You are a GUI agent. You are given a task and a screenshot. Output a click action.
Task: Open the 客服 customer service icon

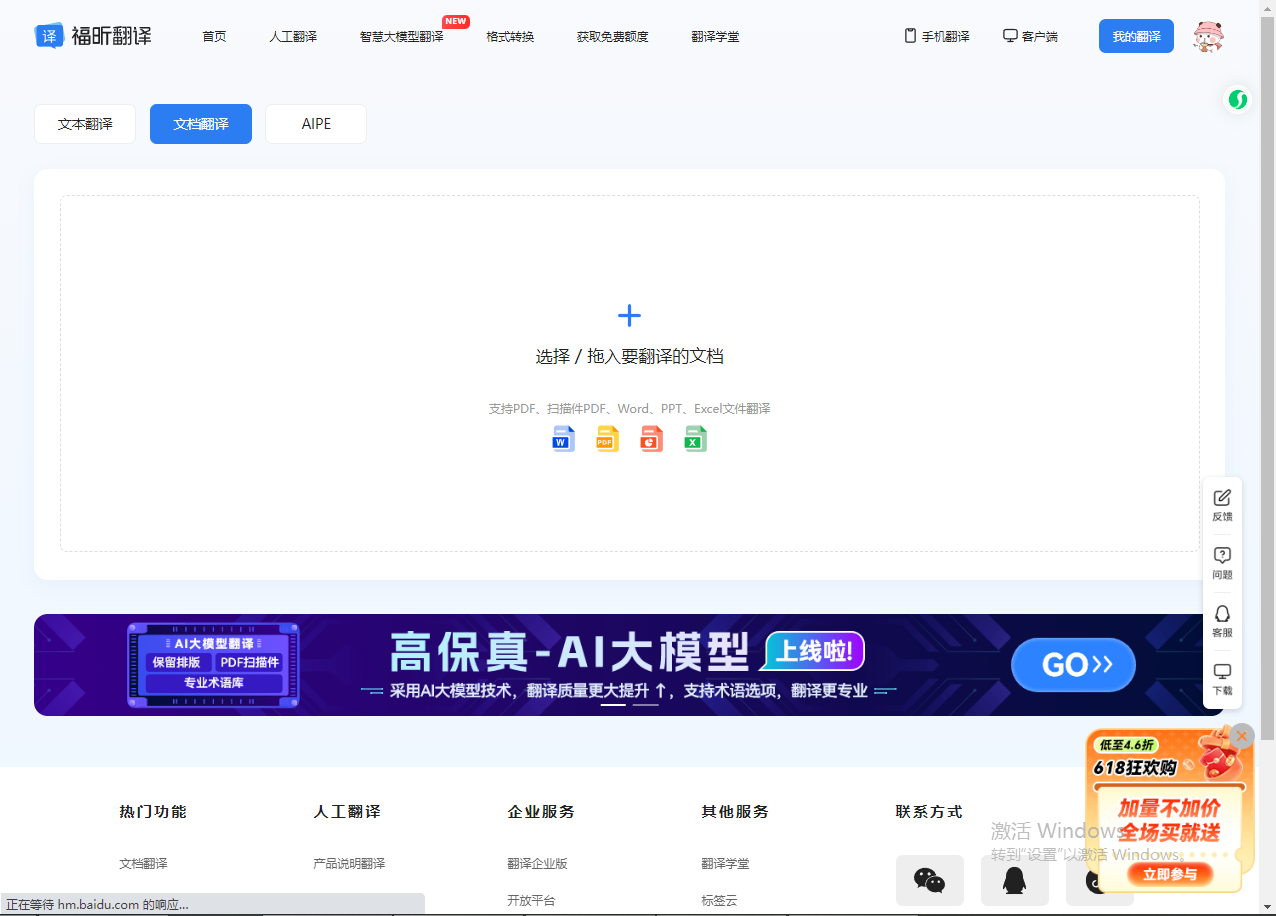click(1222, 621)
